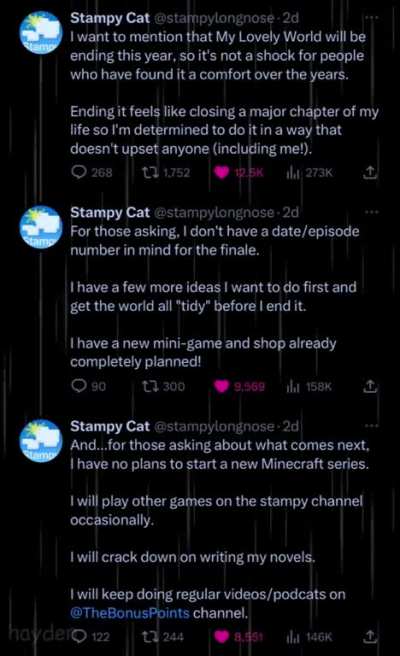Screen dimensions: 400x656
Task: Open @stampylongnose handle on first tweet
Action: click(x=214, y=18)
